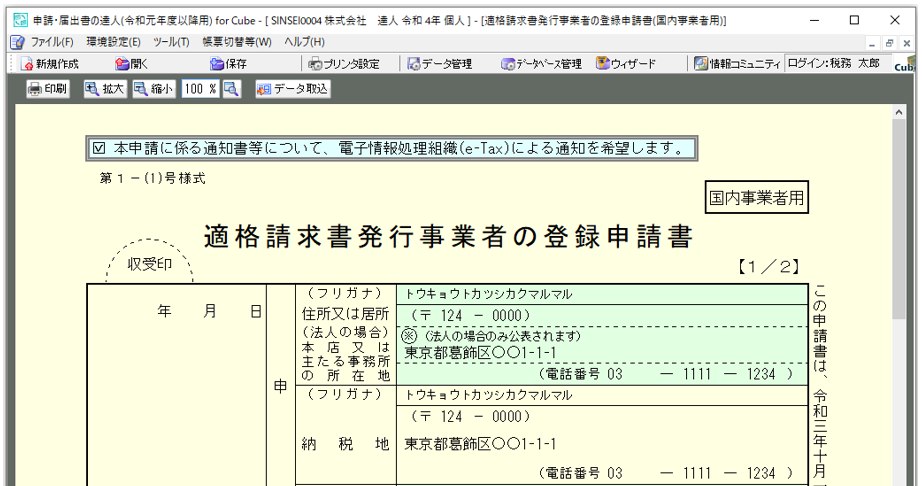The image size is (922, 486).
Task: Zoom out with 縮小
Action: 154,89
